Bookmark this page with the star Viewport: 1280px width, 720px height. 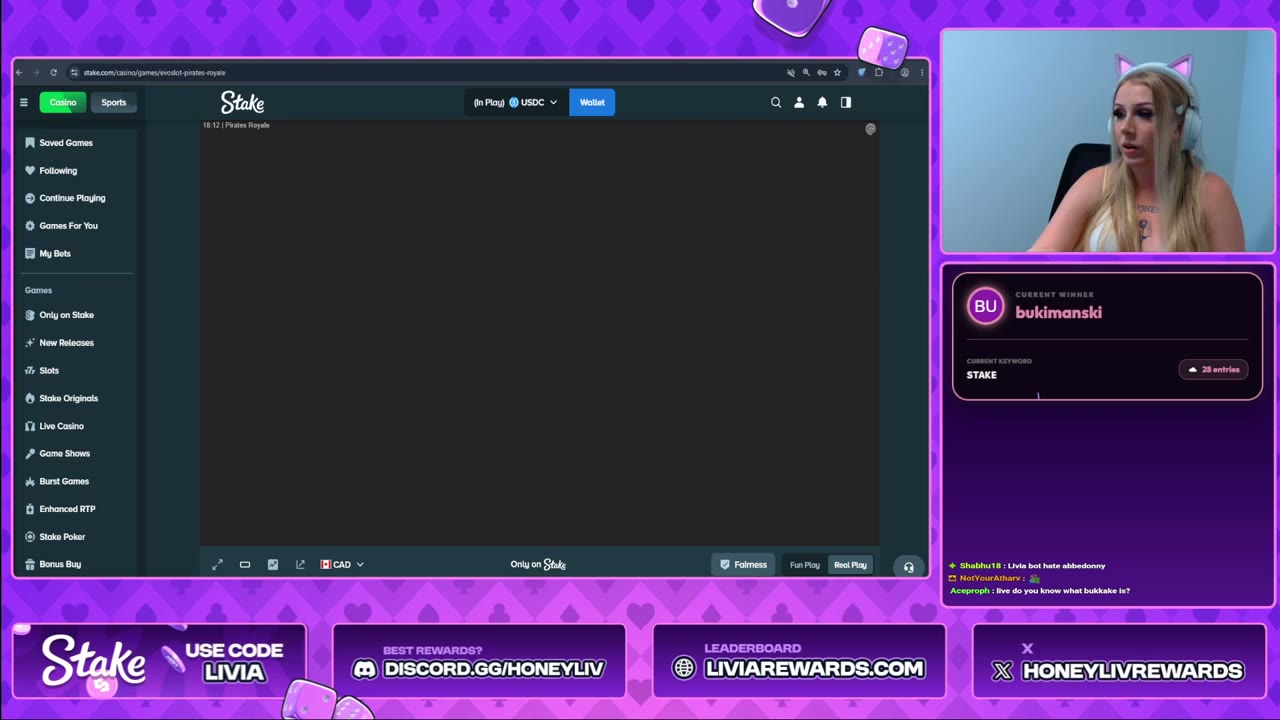(837, 72)
